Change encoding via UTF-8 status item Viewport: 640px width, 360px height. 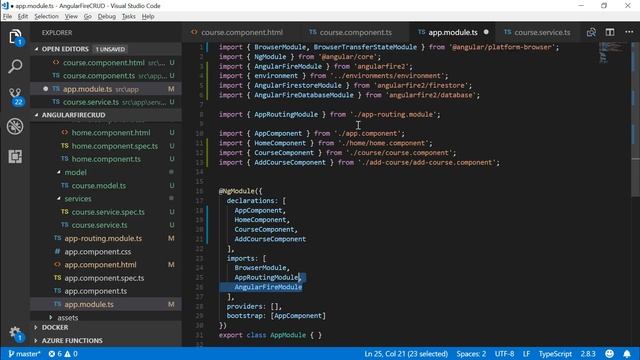pyautogui.click(x=504, y=354)
